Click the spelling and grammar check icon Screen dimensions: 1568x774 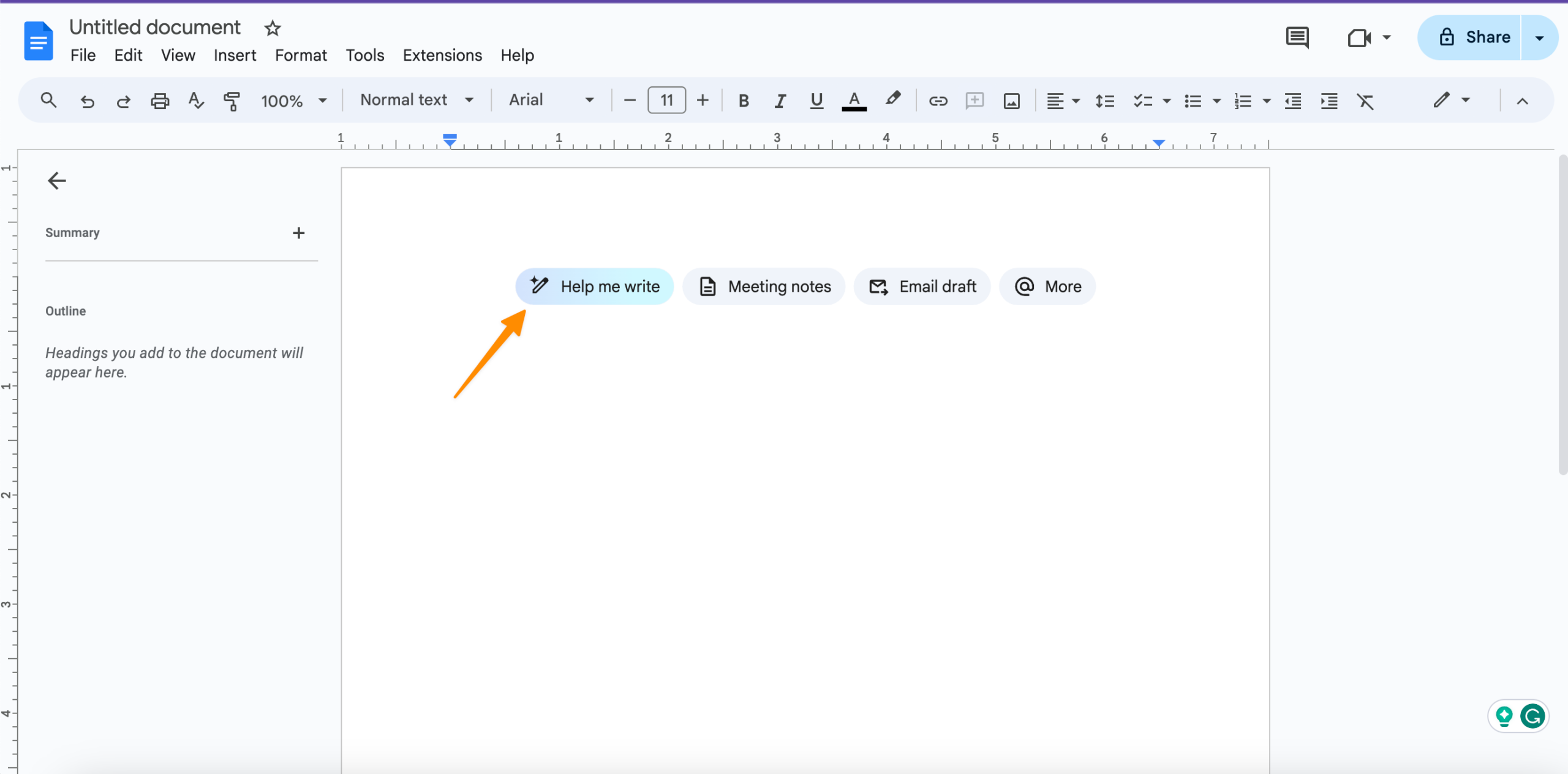196,101
